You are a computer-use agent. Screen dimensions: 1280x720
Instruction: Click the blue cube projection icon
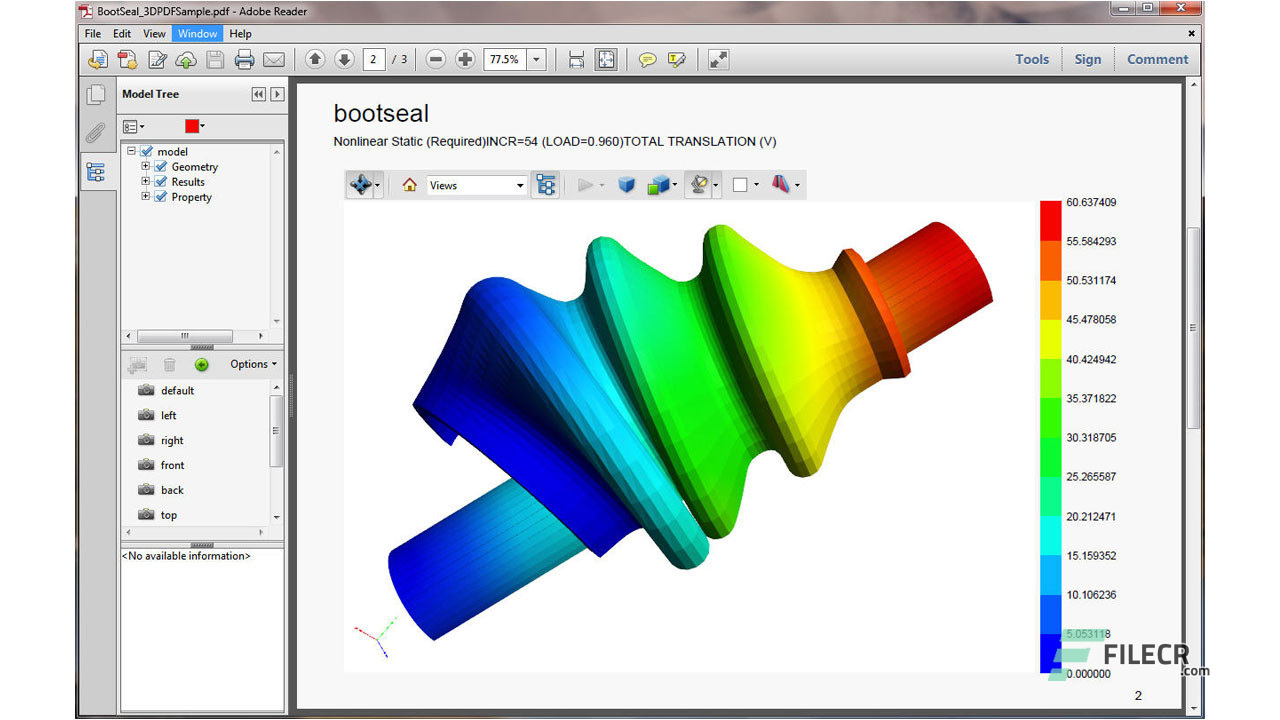click(627, 185)
